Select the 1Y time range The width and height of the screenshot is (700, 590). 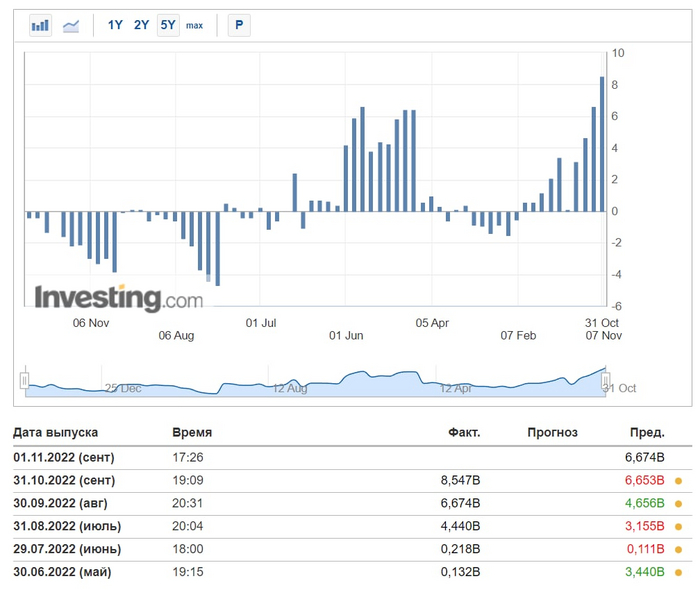click(116, 25)
